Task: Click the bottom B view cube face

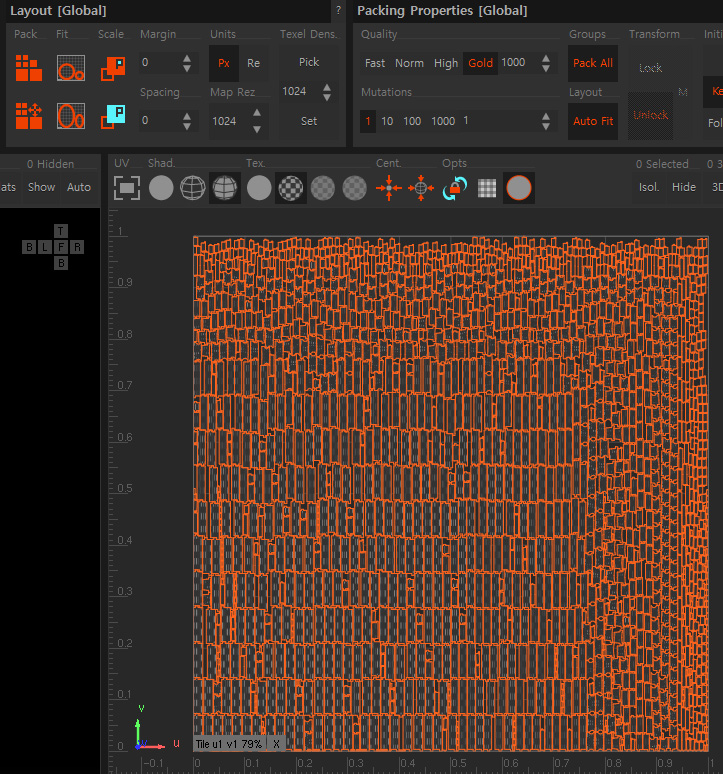Action: (x=61, y=263)
